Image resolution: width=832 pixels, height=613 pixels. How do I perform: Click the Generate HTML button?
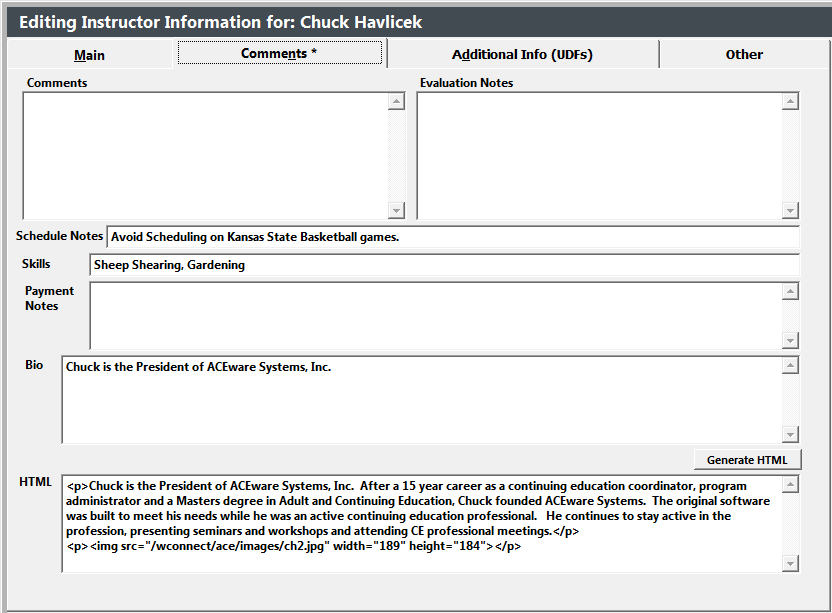[747, 460]
